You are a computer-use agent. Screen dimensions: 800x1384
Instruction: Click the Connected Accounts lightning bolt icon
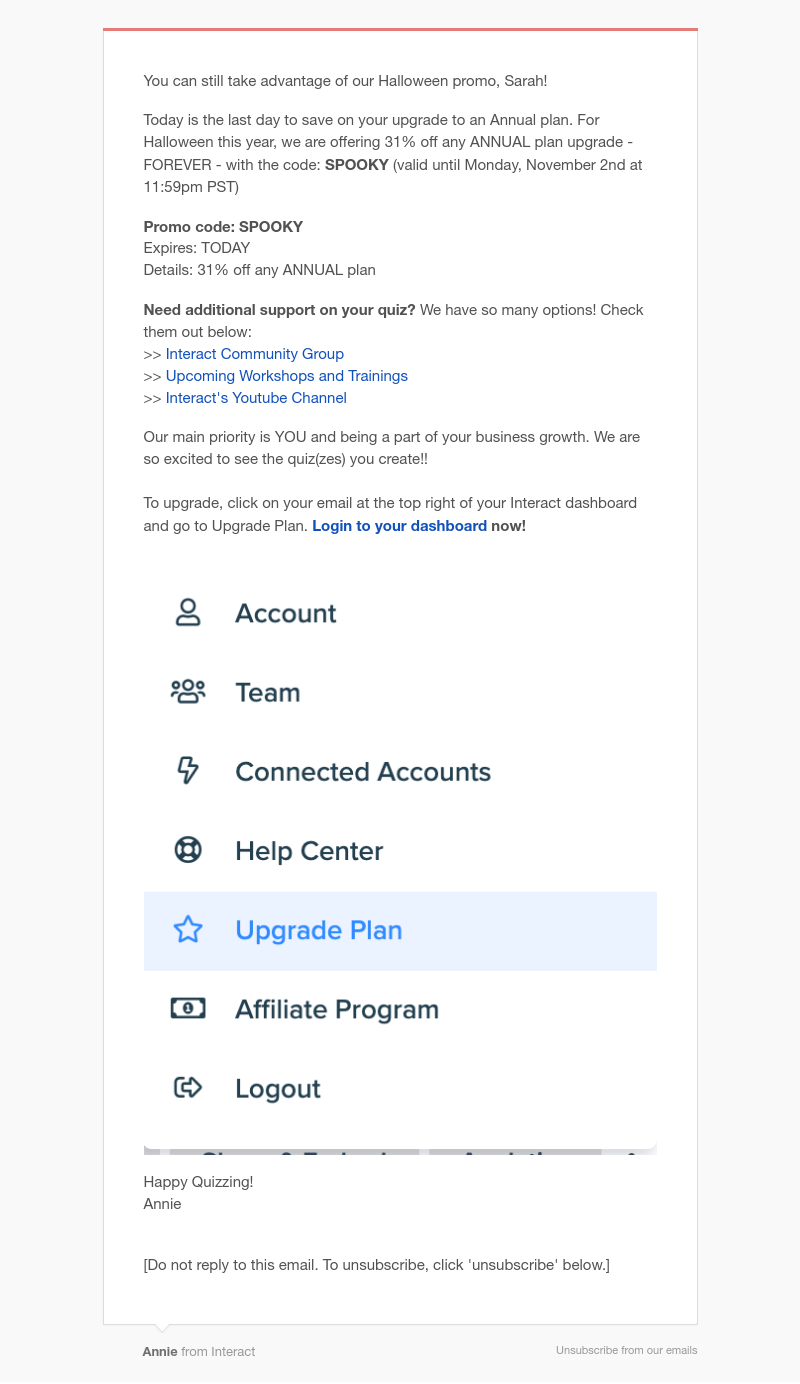point(188,771)
